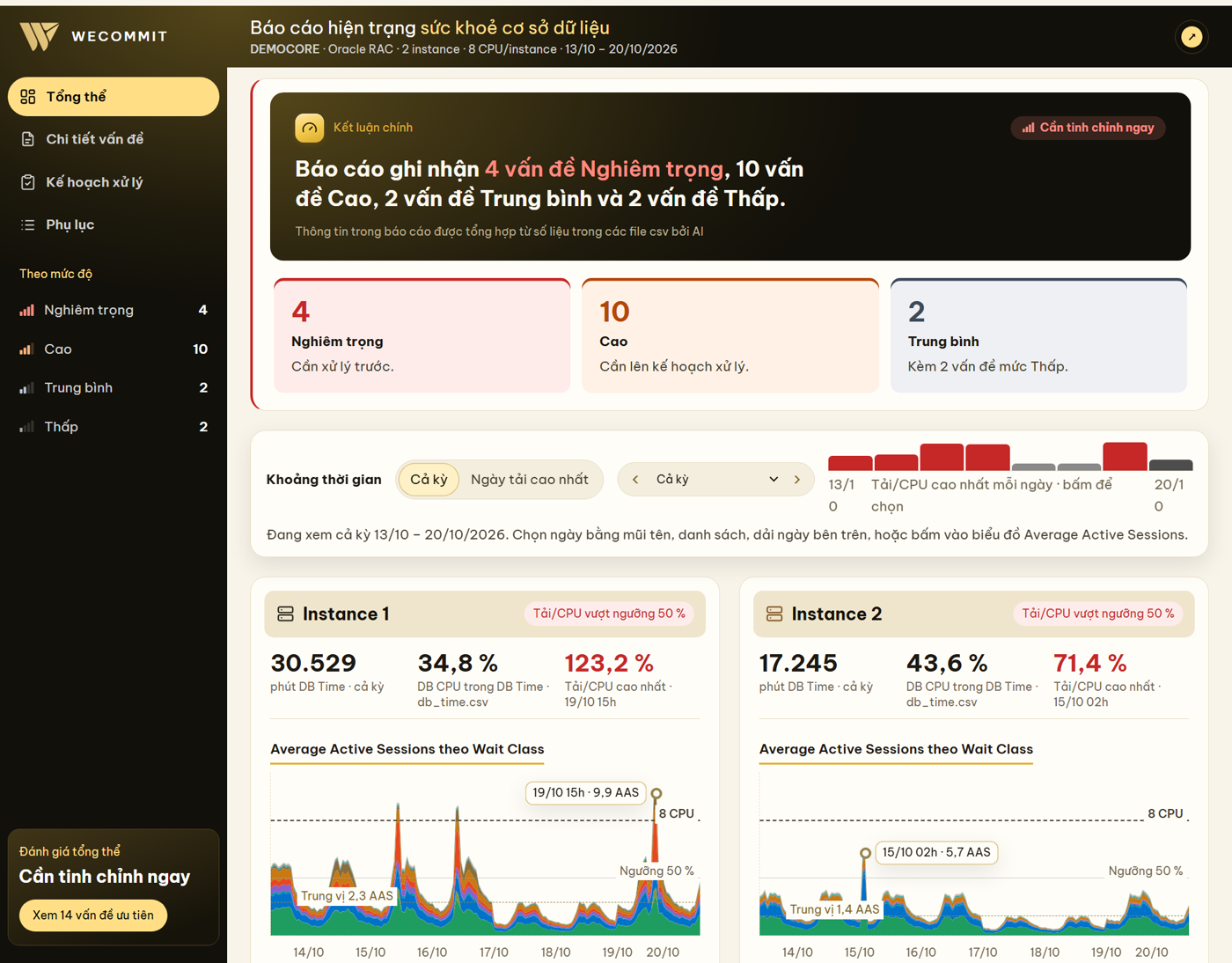The width and height of the screenshot is (1232, 963).
Task: Open the 10 Cao summary card
Action: (730, 335)
